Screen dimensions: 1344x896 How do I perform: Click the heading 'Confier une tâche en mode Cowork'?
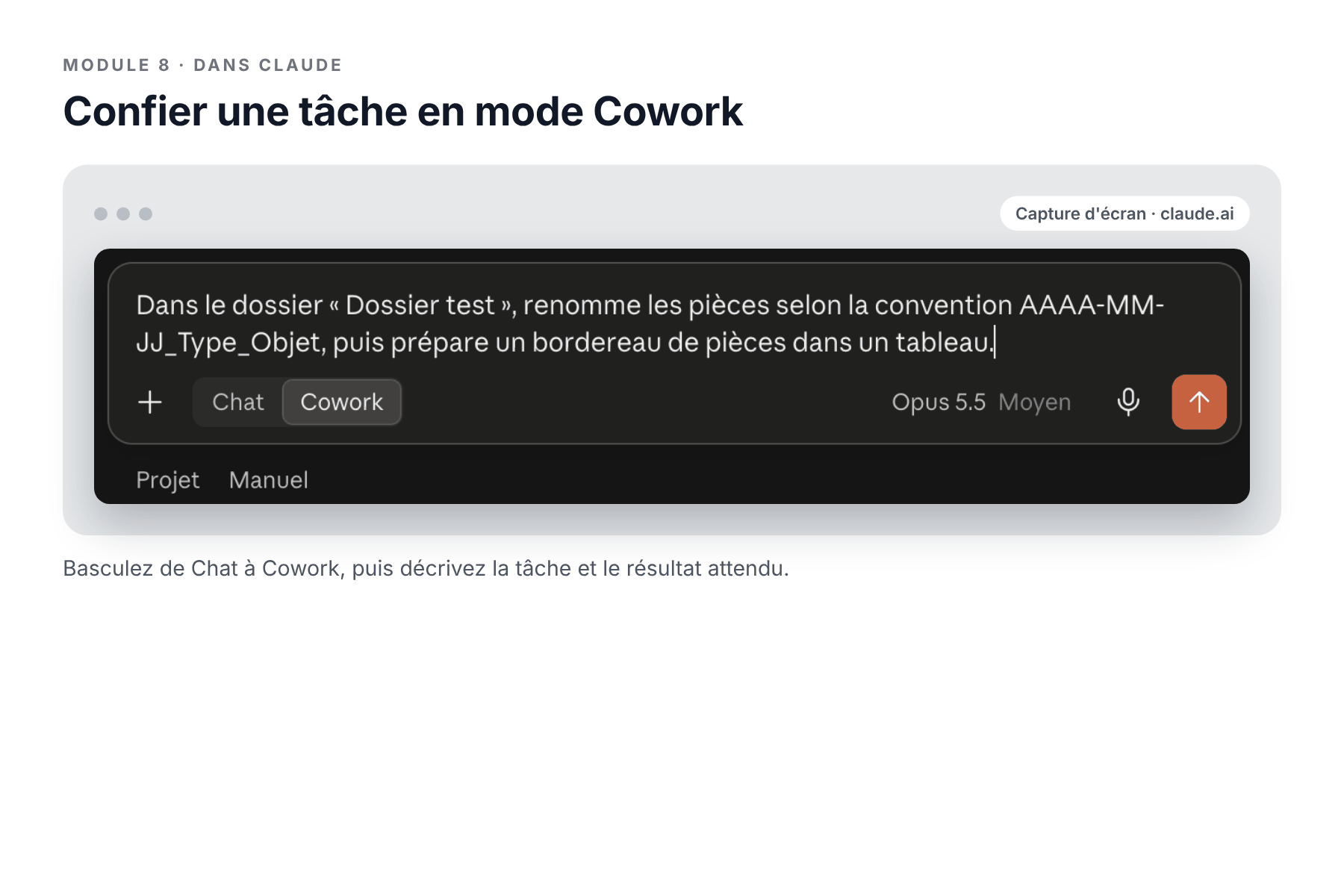(x=403, y=112)
